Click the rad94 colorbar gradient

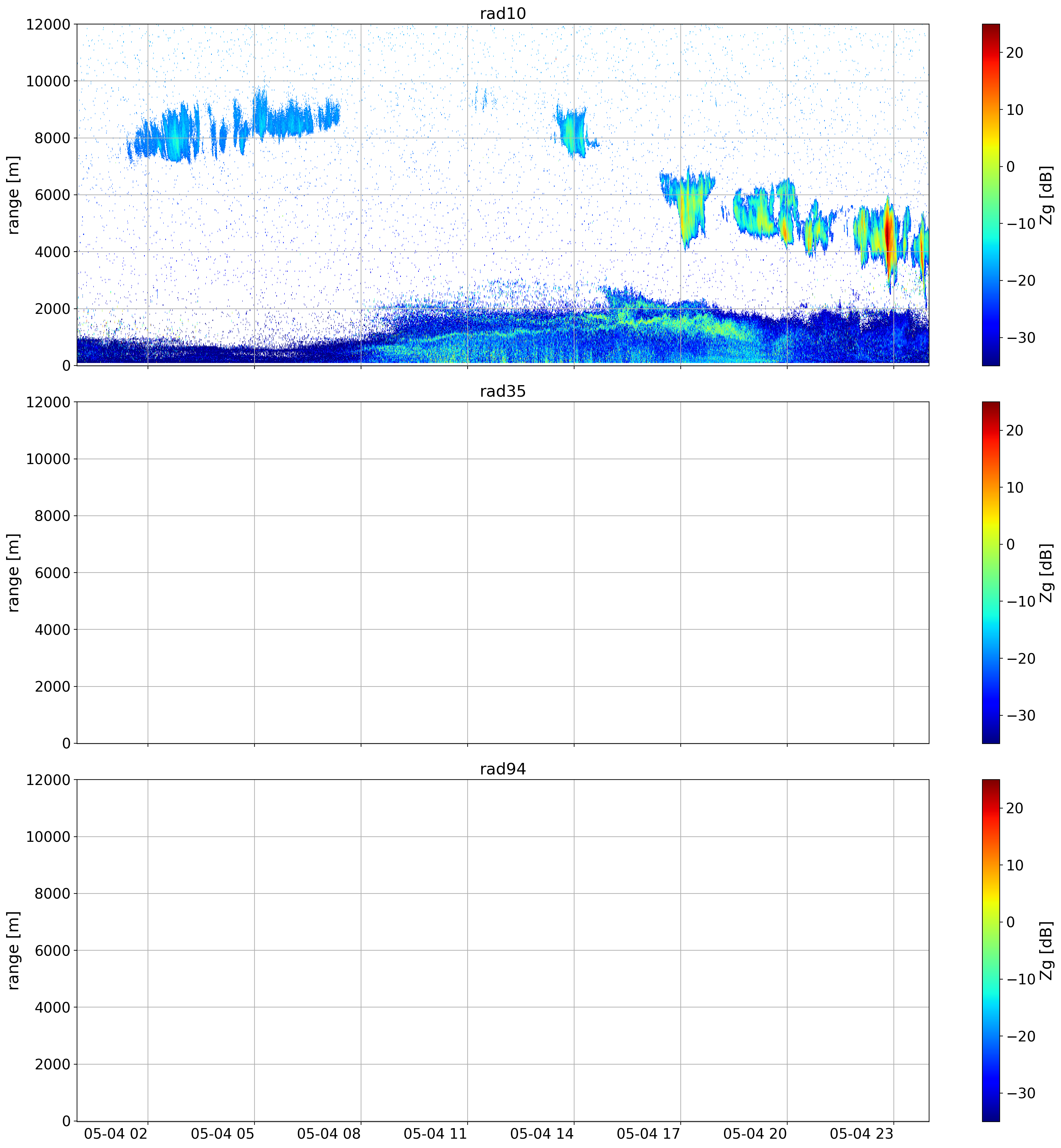[x=990, y=950]
